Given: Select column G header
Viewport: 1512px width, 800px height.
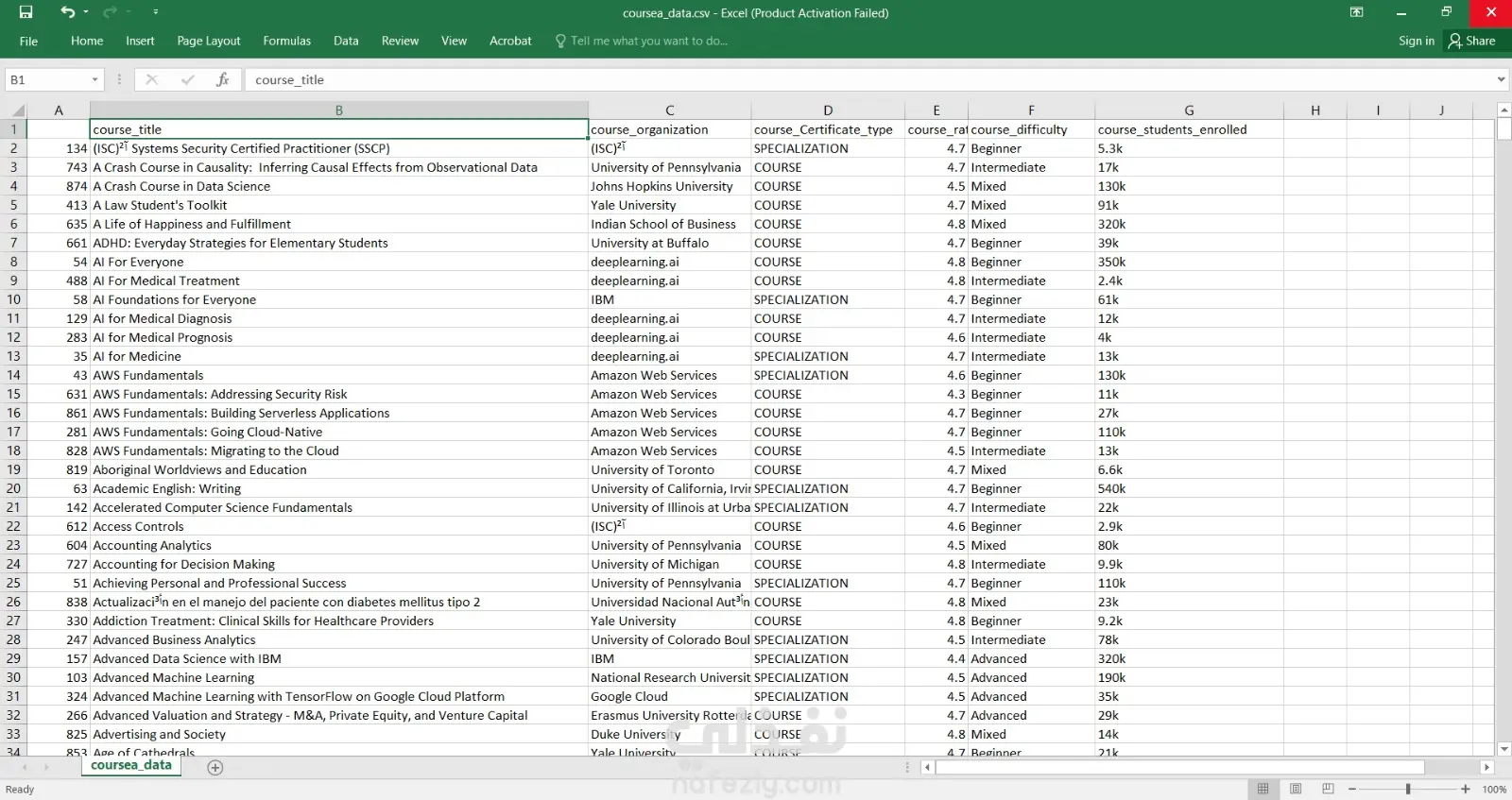Looking at the screenshot, I should [x=1189, y=111].
